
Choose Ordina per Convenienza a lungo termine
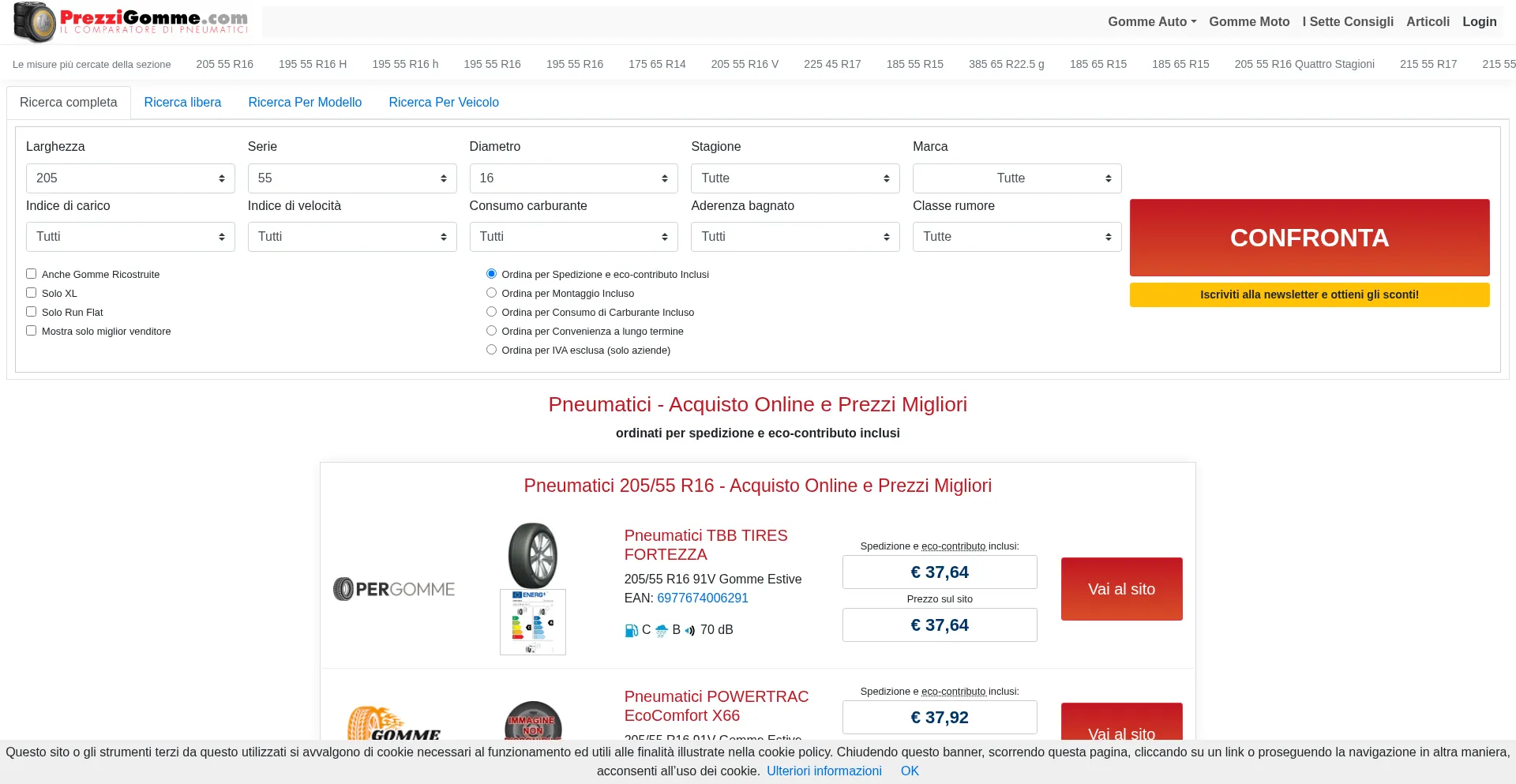coord(491,331)
